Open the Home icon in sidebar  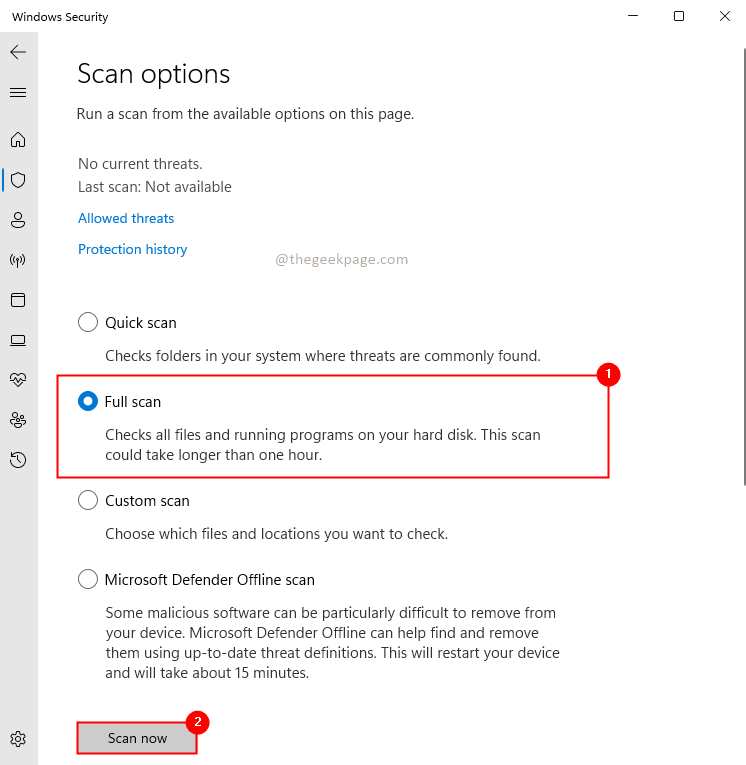click(18, 140)
